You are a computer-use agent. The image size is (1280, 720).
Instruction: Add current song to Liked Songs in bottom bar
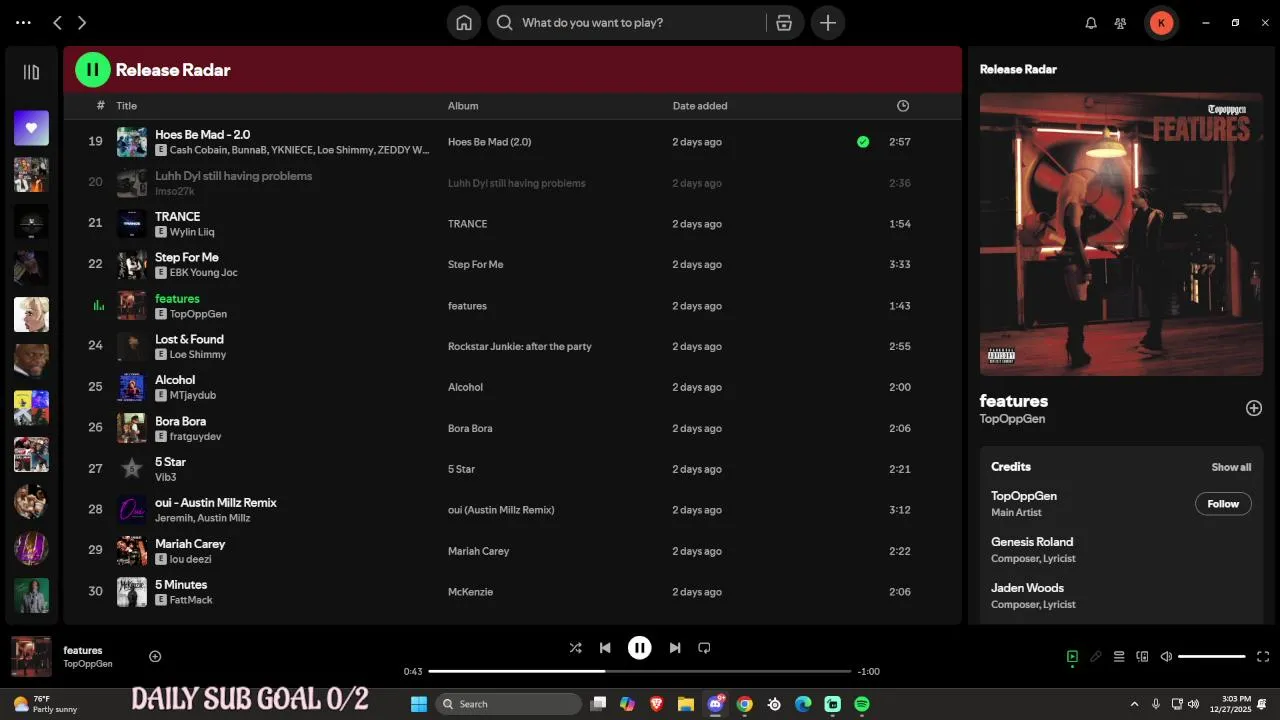155,657
